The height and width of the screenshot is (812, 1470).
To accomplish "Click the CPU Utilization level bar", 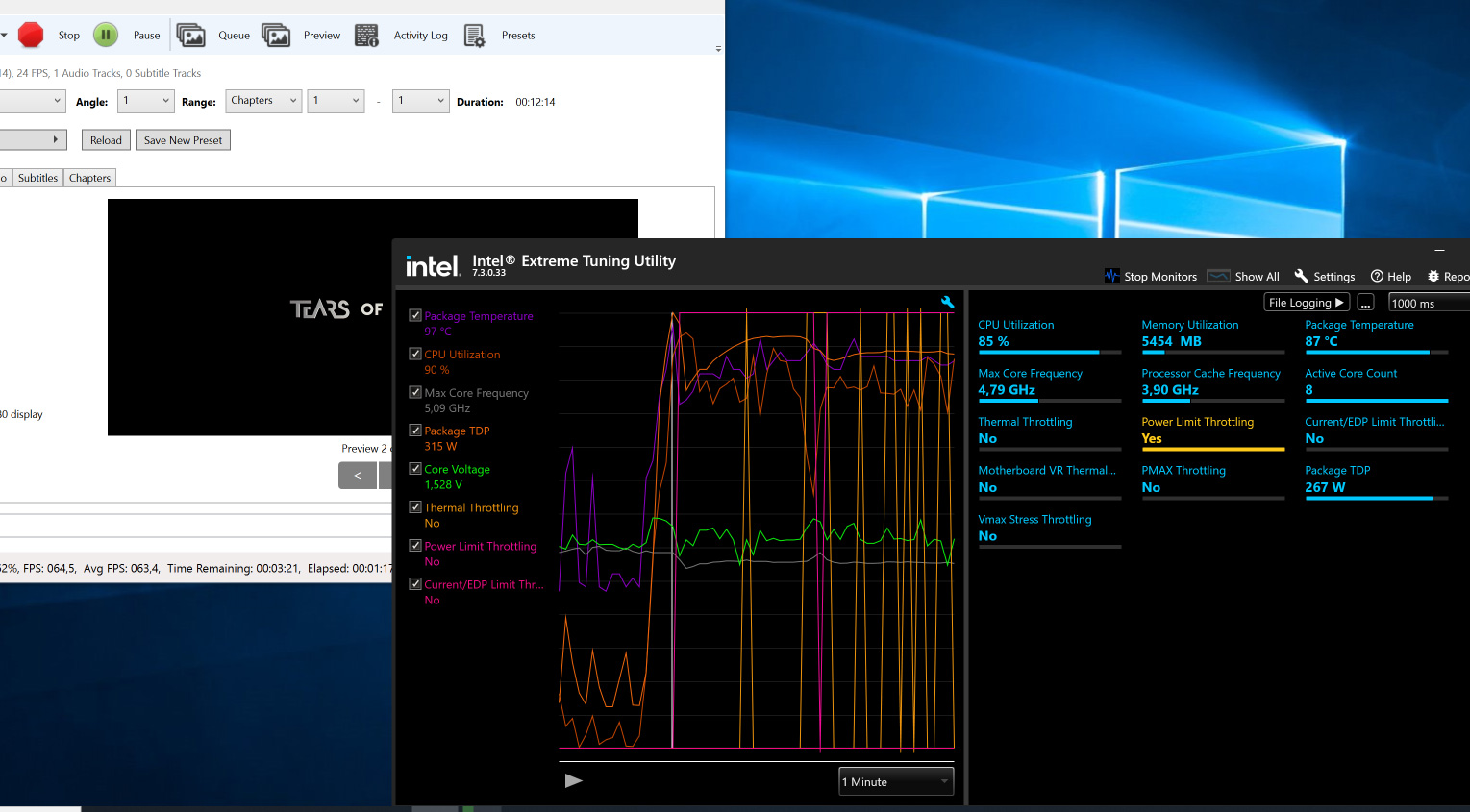I will tap(1049, 352).
